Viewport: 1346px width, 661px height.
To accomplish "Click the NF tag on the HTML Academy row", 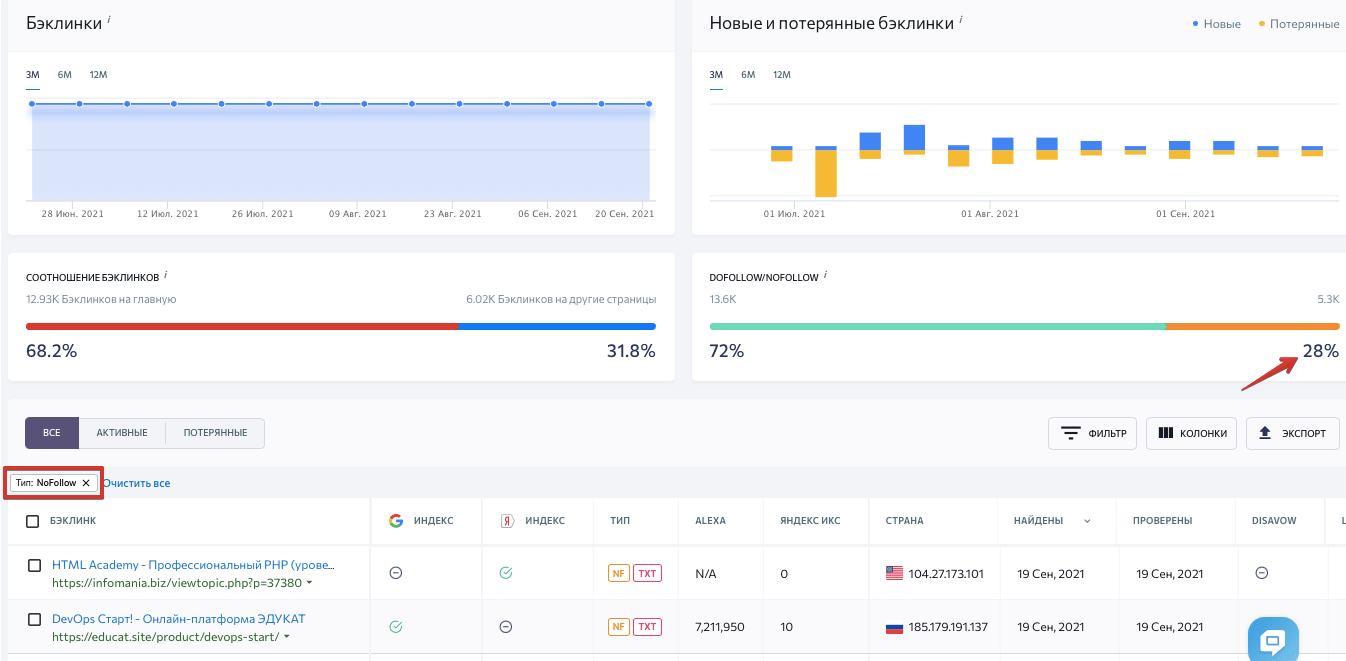I will (619, 574).
